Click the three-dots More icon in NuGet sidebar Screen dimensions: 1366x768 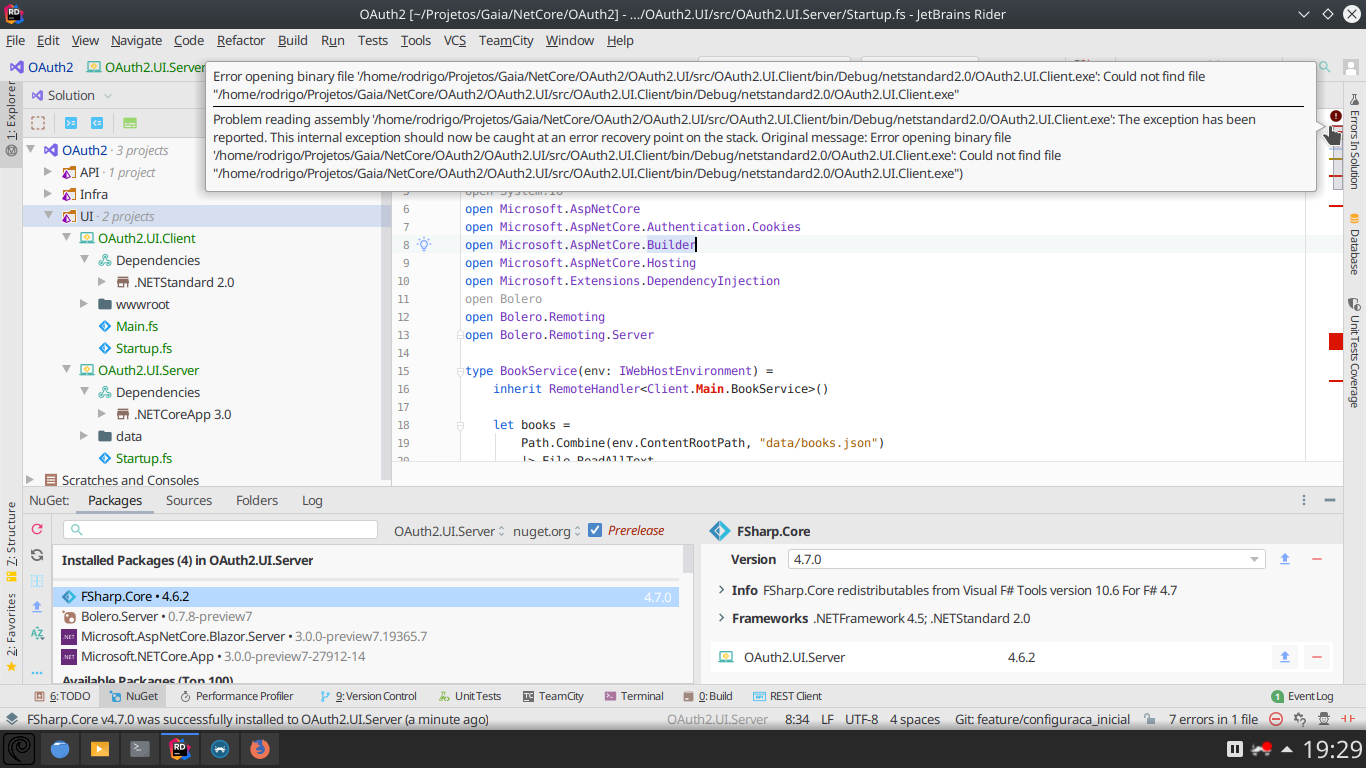37,671
